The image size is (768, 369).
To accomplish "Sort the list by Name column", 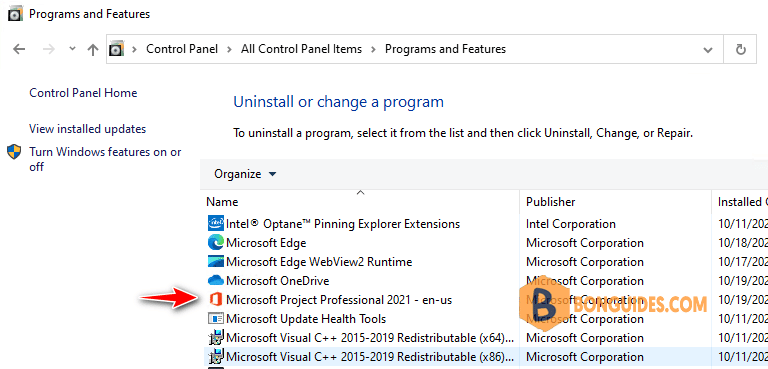I will pos(360,201).
